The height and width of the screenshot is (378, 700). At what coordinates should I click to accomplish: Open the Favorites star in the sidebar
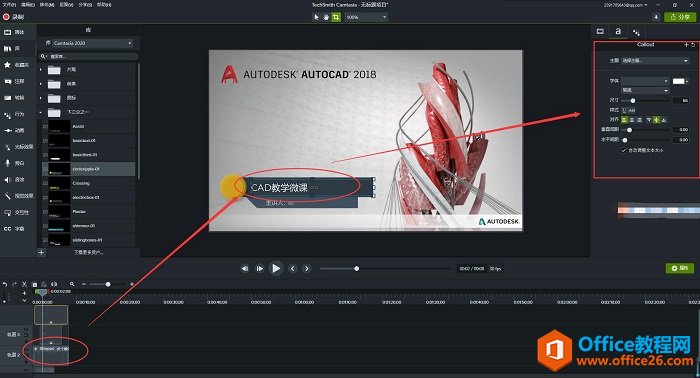[x=7, y=65]
